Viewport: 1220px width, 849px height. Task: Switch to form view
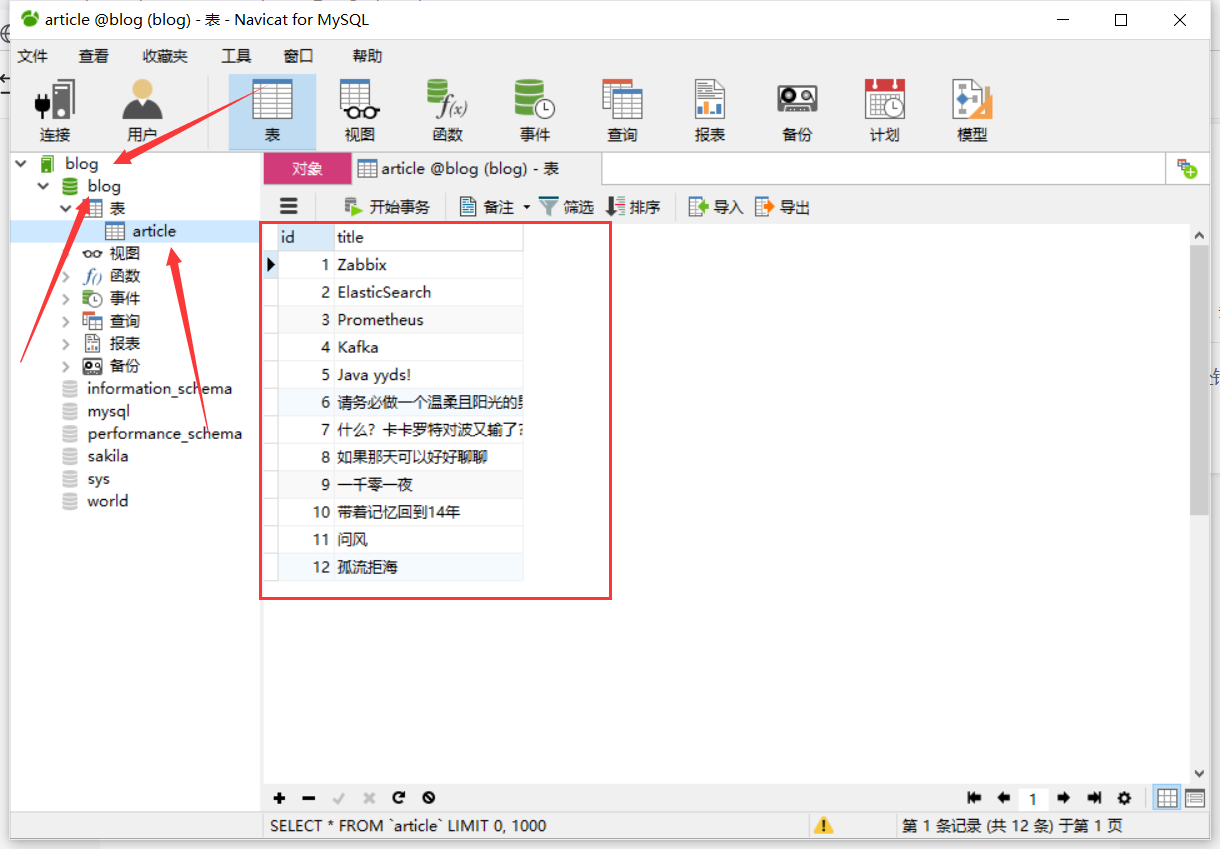click(x=1195, y=798)
